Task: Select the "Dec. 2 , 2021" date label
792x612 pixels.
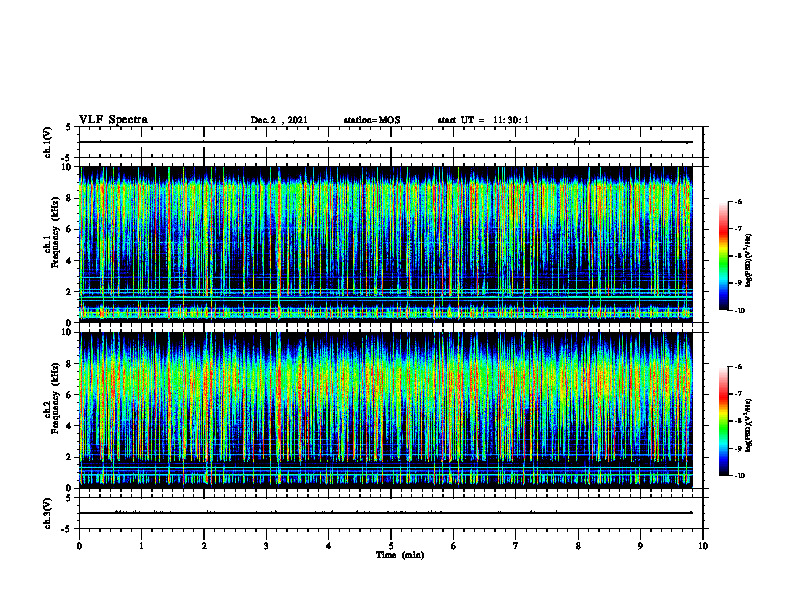Action: [279, 120]
